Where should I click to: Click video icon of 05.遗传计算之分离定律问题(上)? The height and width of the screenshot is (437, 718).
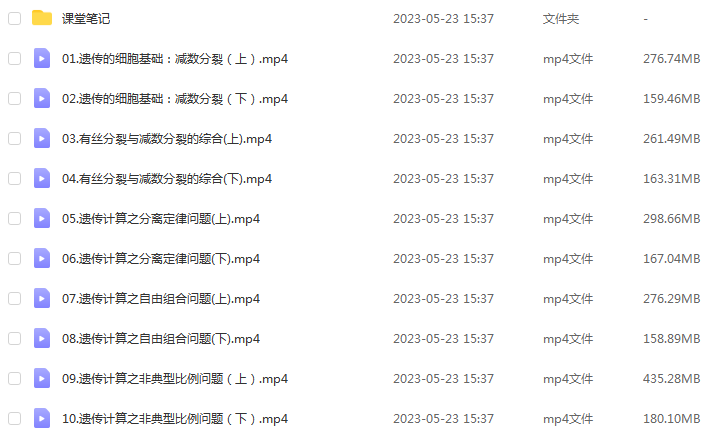(42, 218)
